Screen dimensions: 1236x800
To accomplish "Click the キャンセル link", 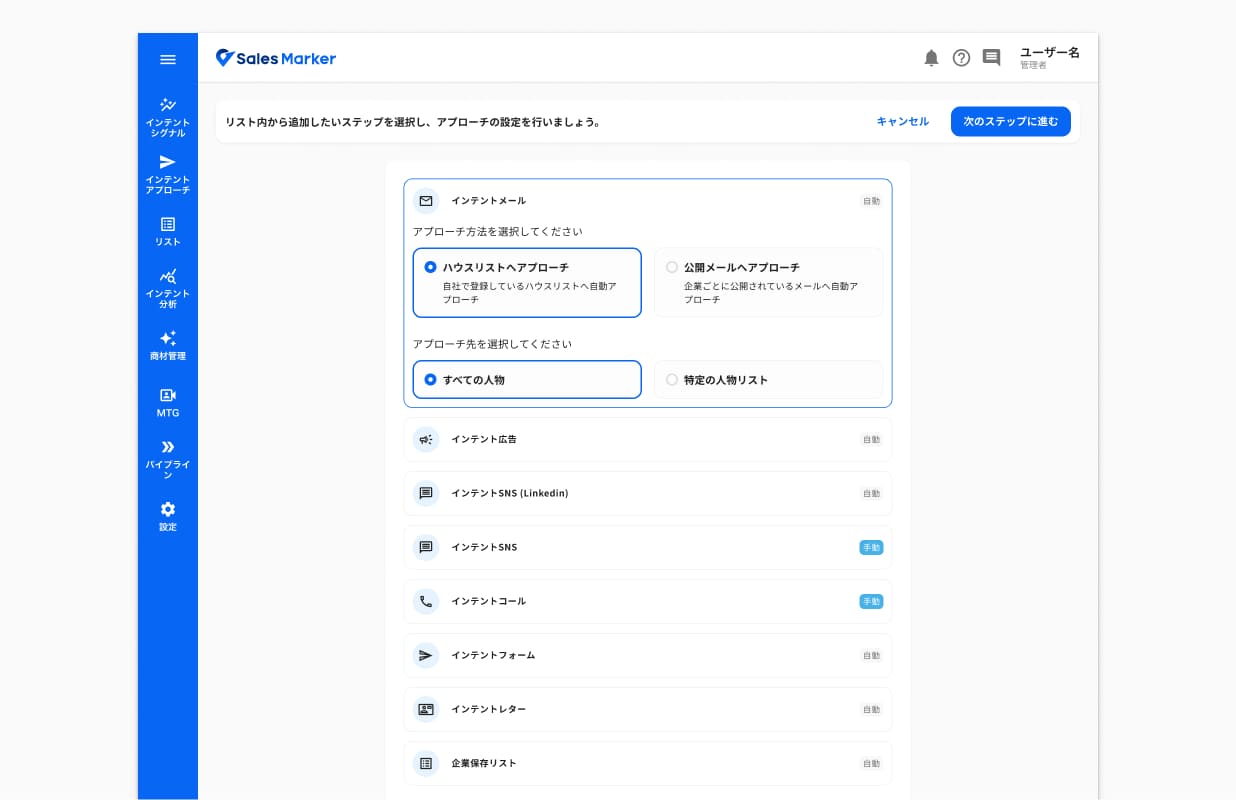I will [x=903, y=121].
